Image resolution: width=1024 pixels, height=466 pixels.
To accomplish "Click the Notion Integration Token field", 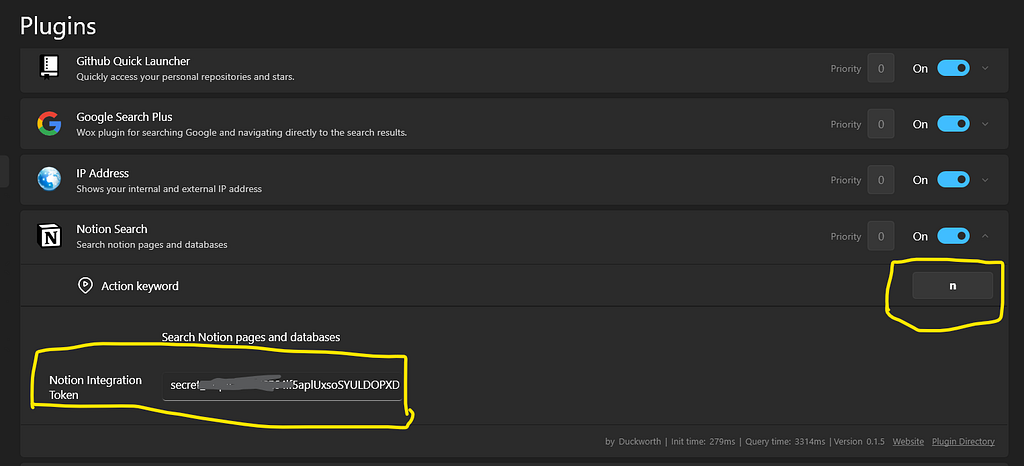I will pyautogui.click(x=282, y=385).
